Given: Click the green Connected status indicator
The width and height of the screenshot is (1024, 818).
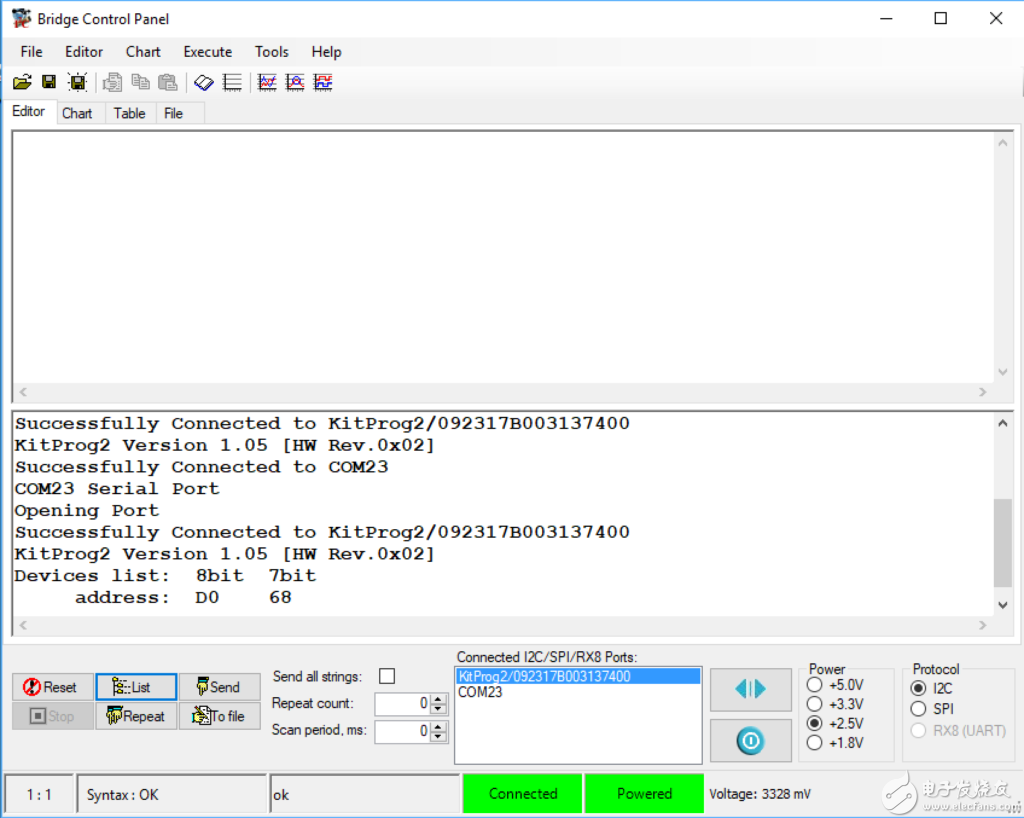Looking at the screenshot, I should (522, 794).
